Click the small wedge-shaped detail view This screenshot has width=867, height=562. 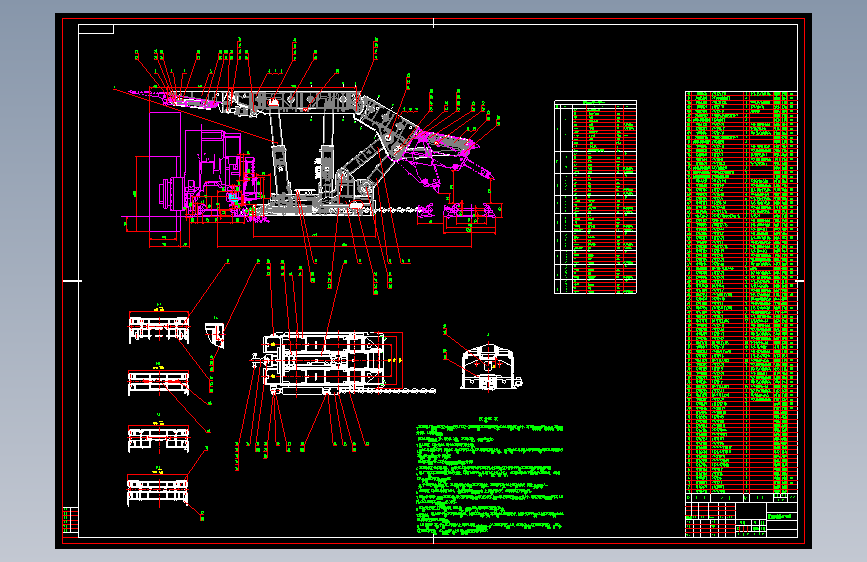coord(215,334)
